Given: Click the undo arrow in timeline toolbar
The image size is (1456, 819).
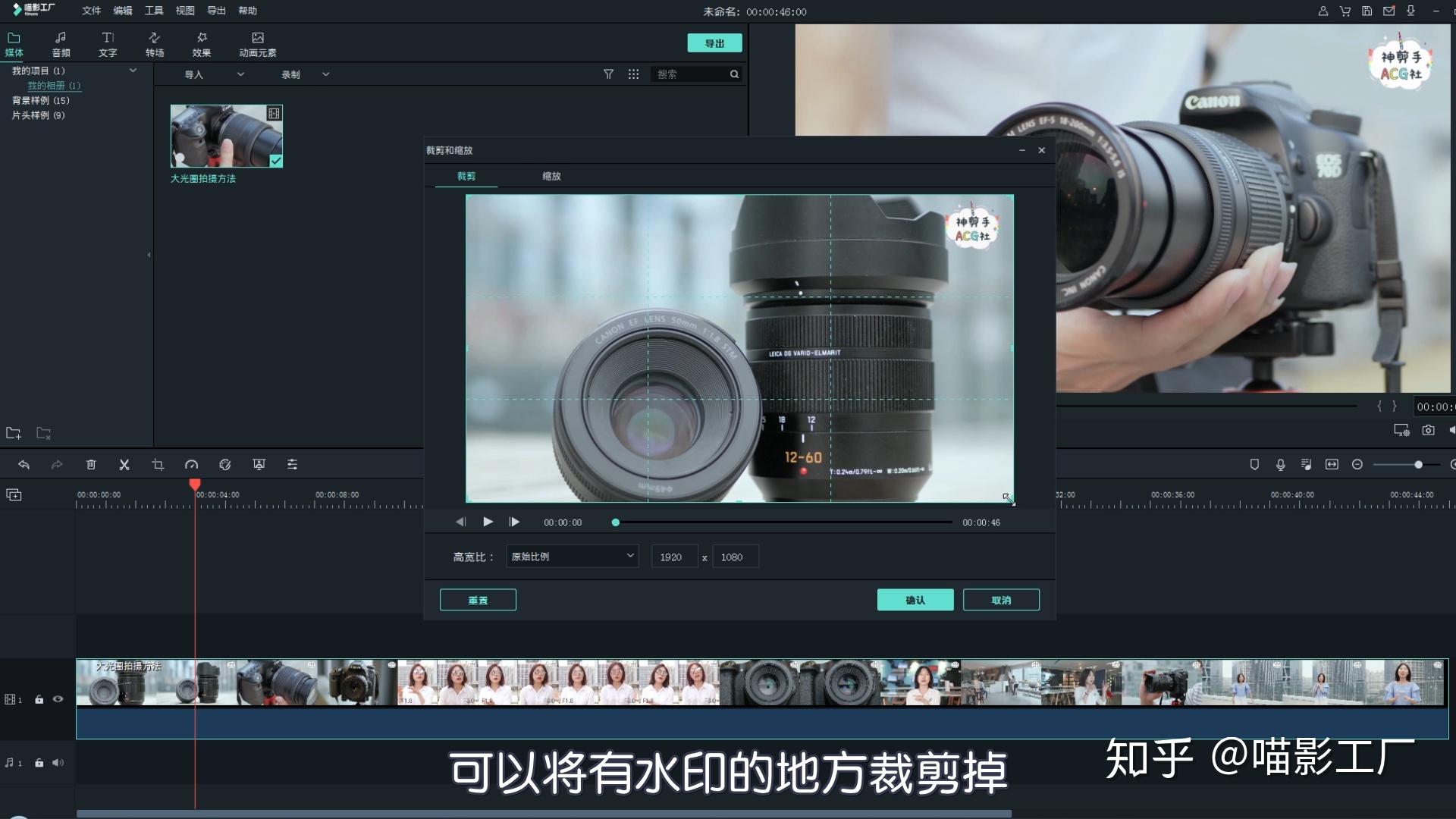Looking at the screenshot, I should (x=24, y=464).
